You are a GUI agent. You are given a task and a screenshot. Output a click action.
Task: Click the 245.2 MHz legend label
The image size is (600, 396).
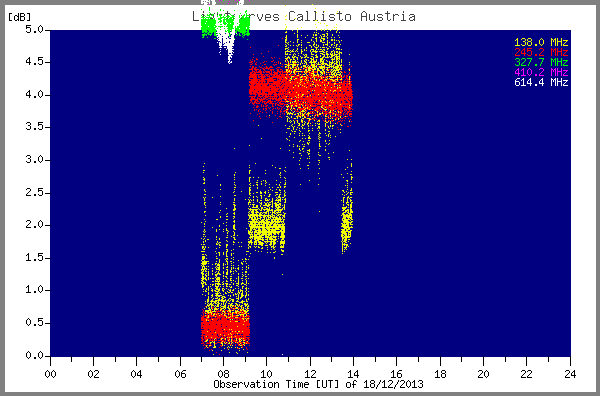click(541, 52)
